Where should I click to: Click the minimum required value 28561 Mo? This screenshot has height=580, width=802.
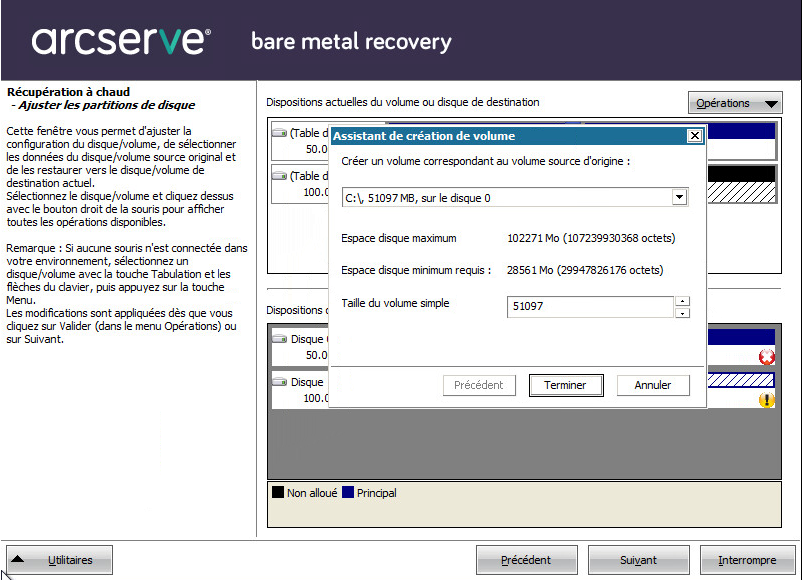[x=585, y=270]
